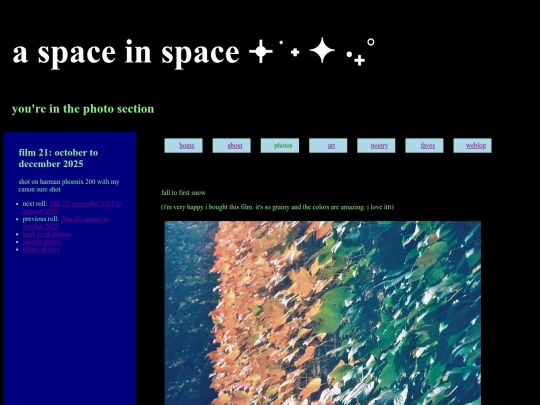Follow the back to all photos link

click(x=46, y=234)
